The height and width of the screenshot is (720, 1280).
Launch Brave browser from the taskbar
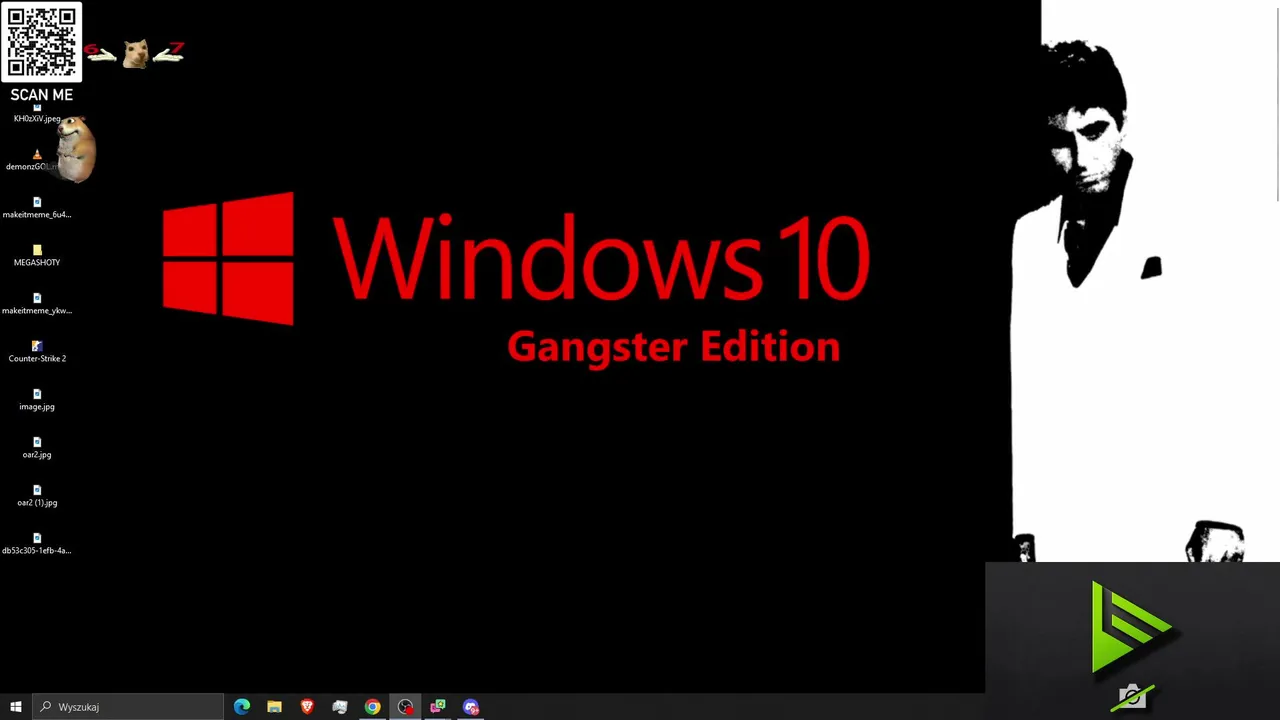[x=307, y=707]
